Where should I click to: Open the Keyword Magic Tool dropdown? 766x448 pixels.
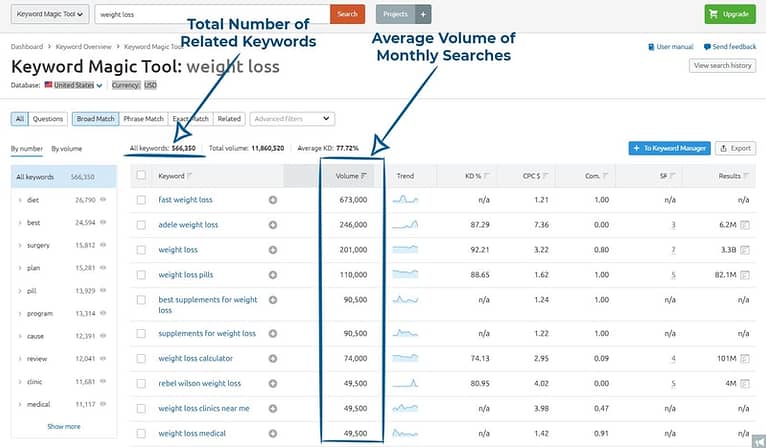(x=50, y=14)
